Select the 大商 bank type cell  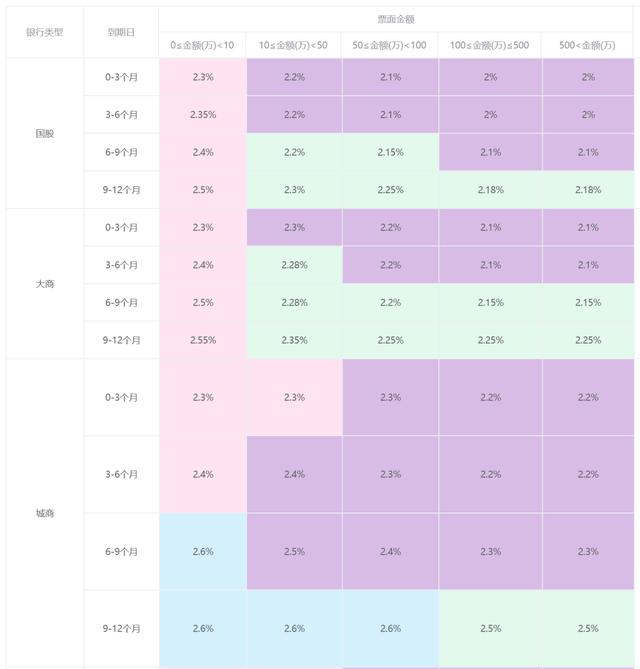(x=45, y=284)
